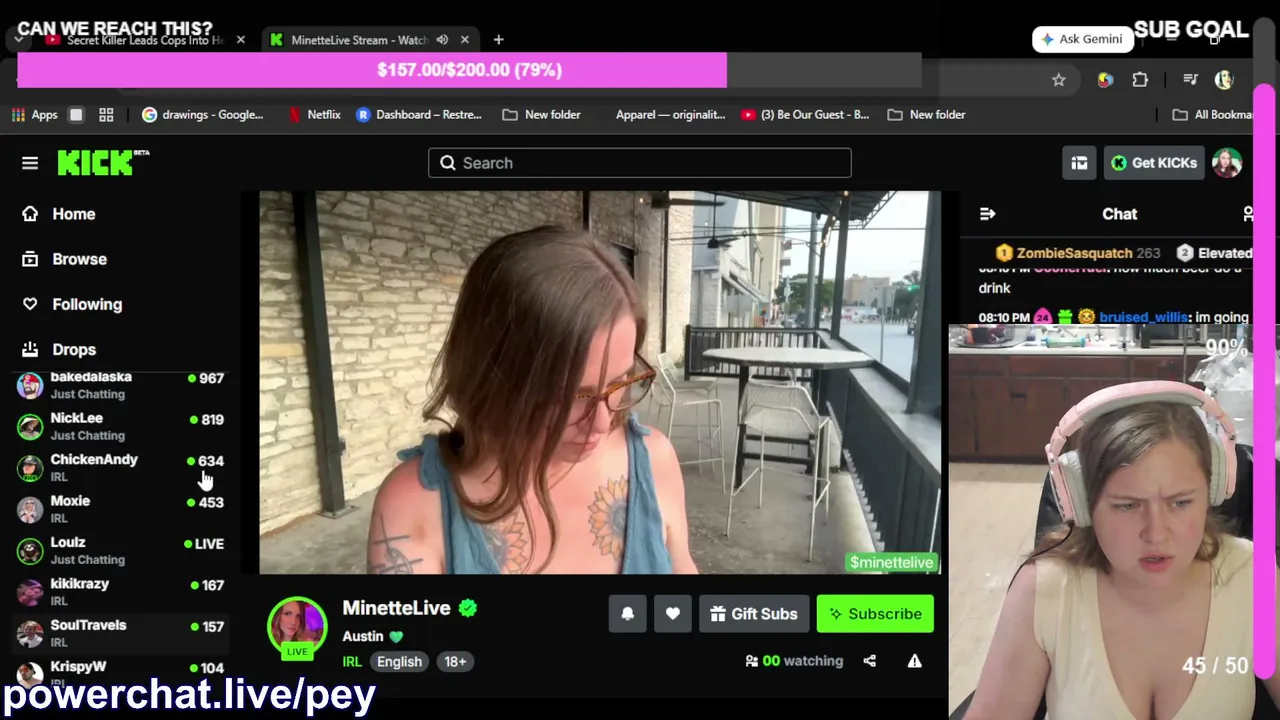The image size is (1280, 720).
Task: Open the Chrome profile avatar
Action: point(1224,80)
